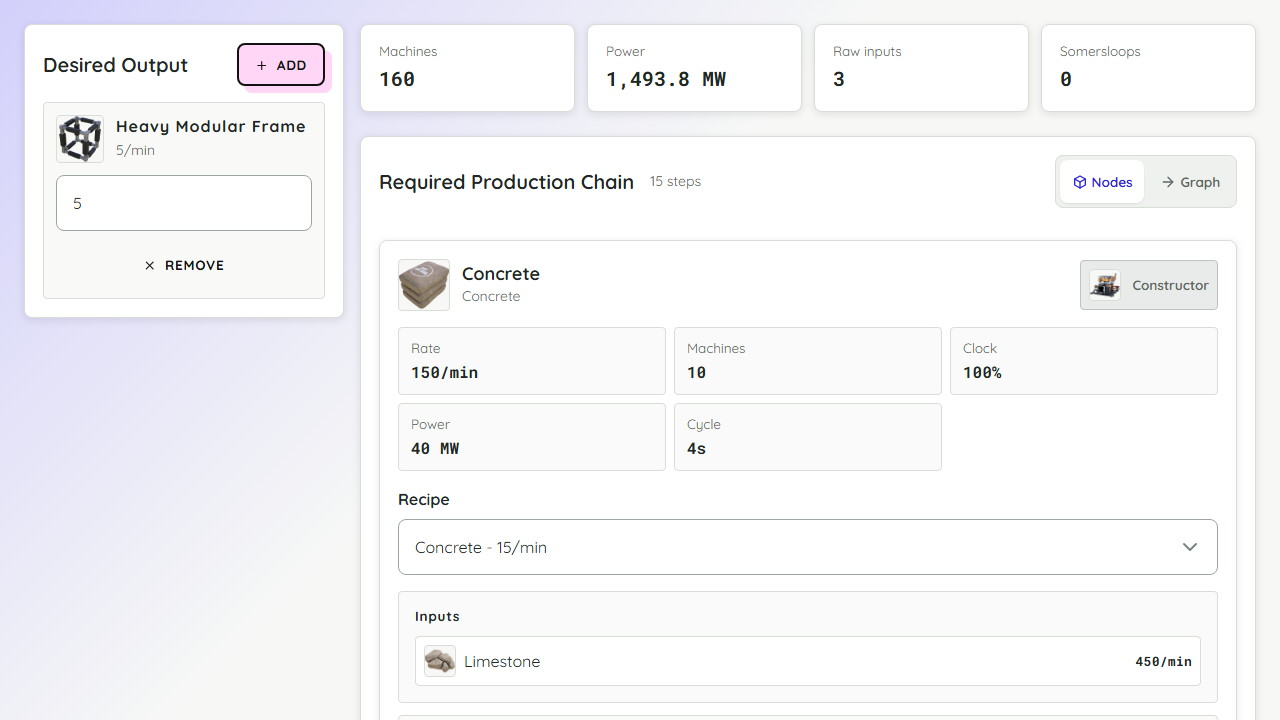Image resolution: width=1280 pixels, height=720 pixels.
Task: Click the Power 1,493.8 MW value
Action: [666, 79]
